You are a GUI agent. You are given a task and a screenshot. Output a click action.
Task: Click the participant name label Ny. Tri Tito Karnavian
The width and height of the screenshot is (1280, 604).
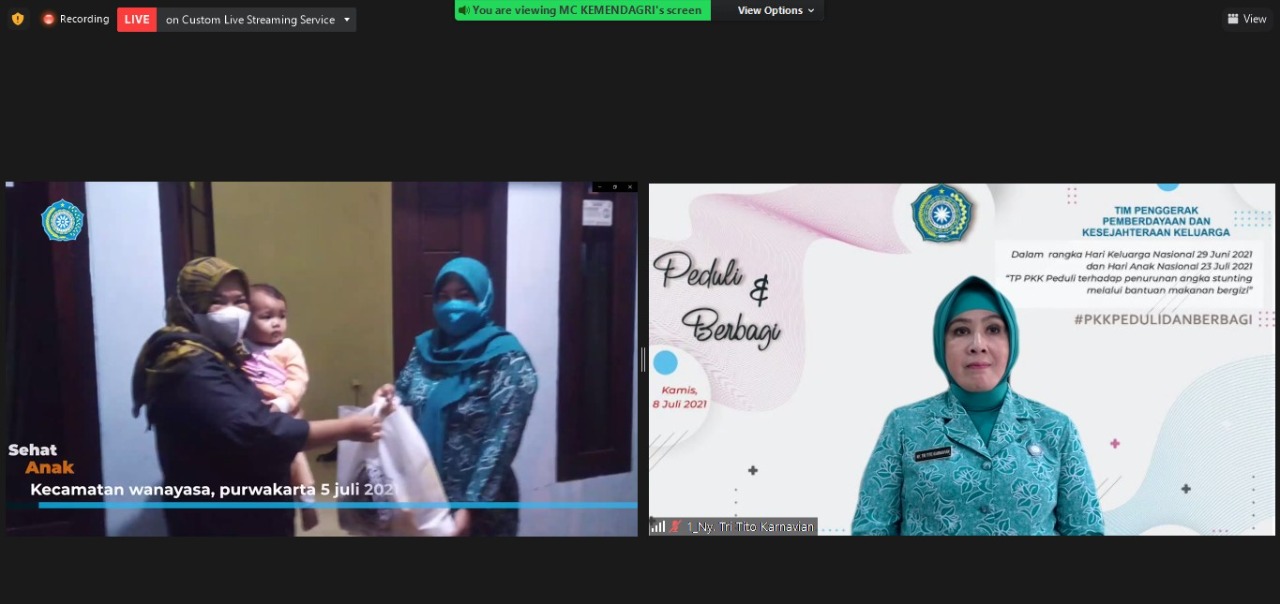click(750, 526)
